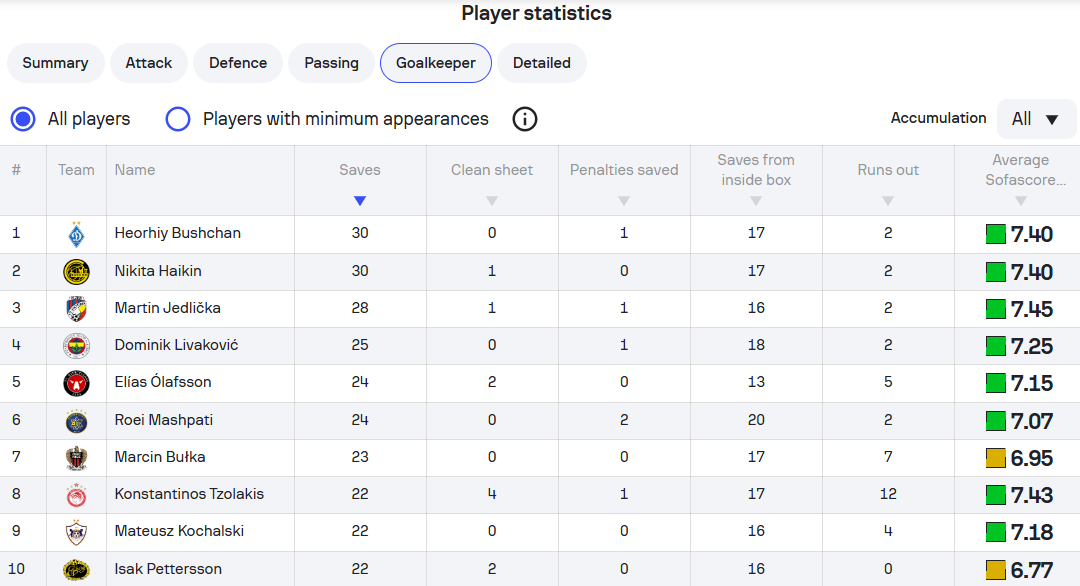1080x586 pixels.
Task: Open Roei Mashpati player link
Action: (163, 420)
